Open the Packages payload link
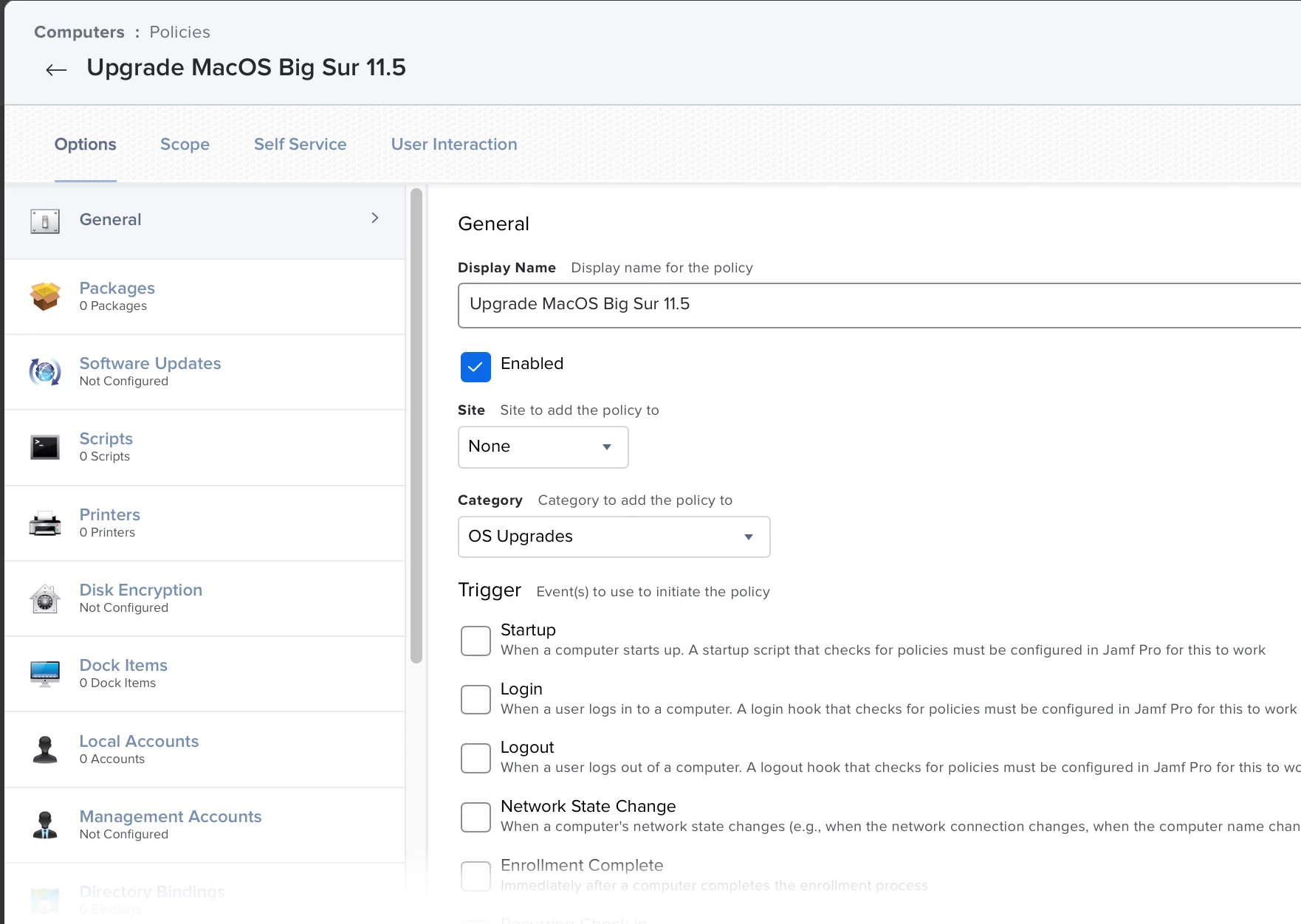The height and width of the screenshot is (924, 1301). 117,288
